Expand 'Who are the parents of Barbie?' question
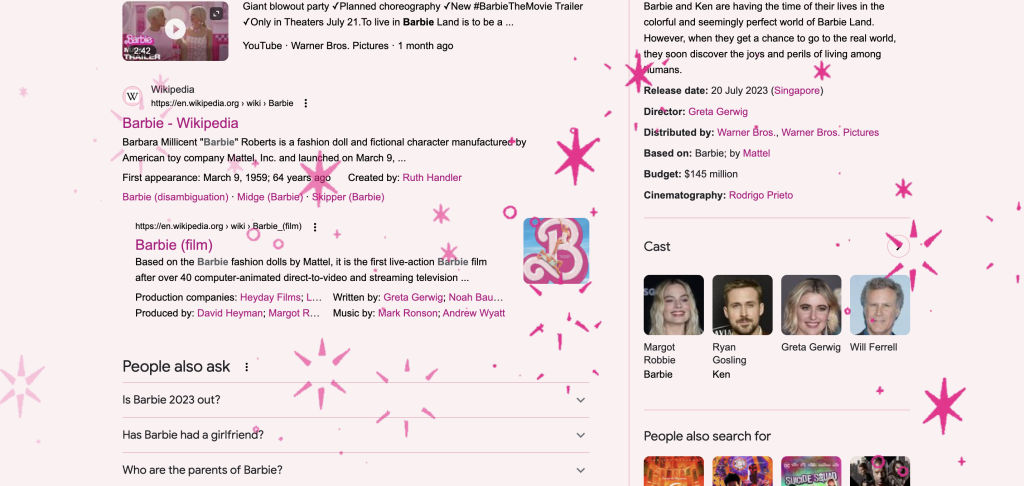 (x=355, y=470)
